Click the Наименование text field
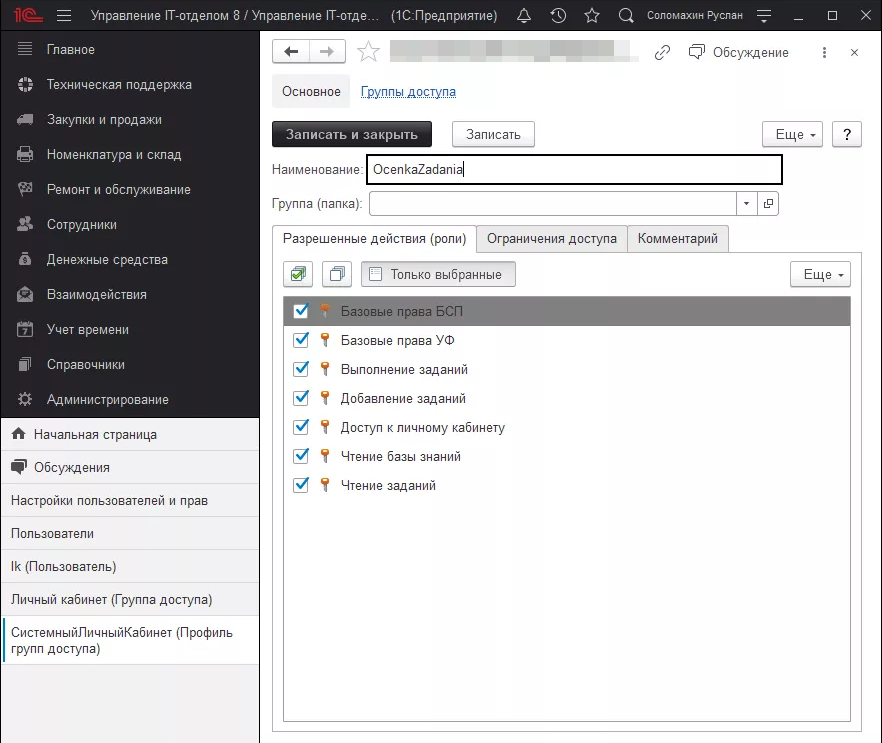Screen dimensions: 882x743 573,170
